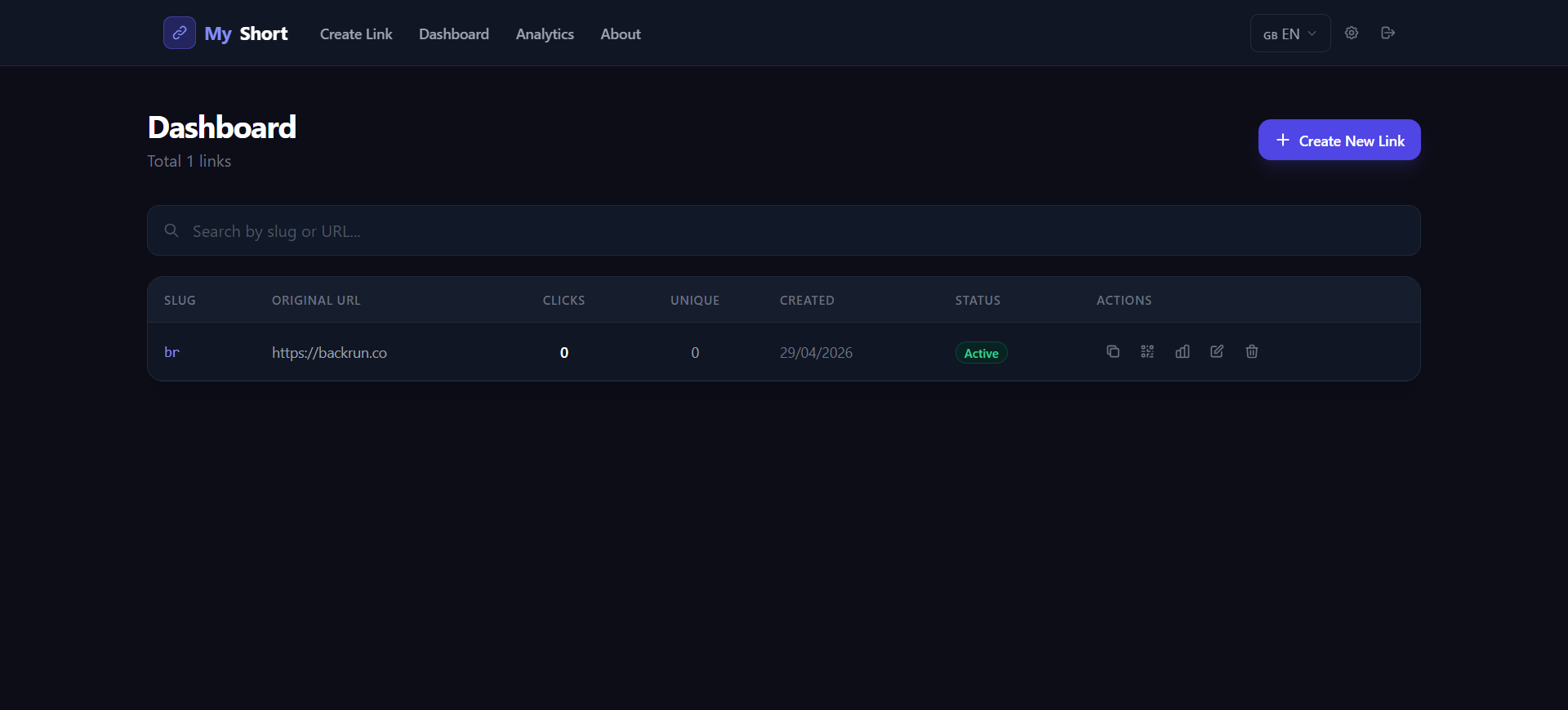Click the My Short brand name
The height and width of the screenshot is (710, 1568).
[x=246, y=33]
